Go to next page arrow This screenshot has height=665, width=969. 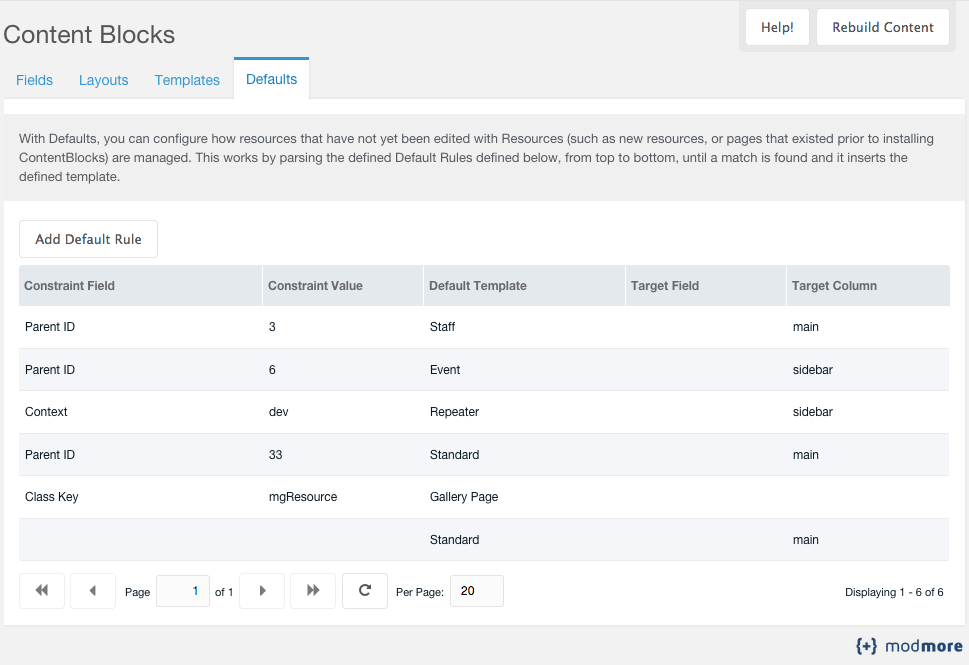coord(262,591)
